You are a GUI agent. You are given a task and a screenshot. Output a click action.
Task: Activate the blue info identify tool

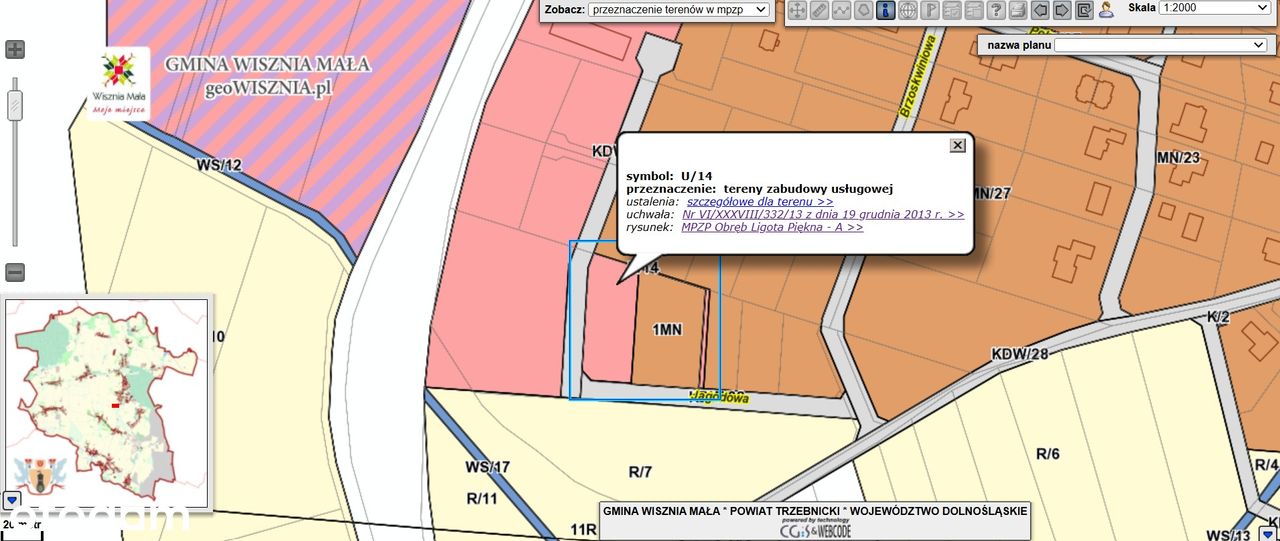pyautogui.click(x=885, y=10)
